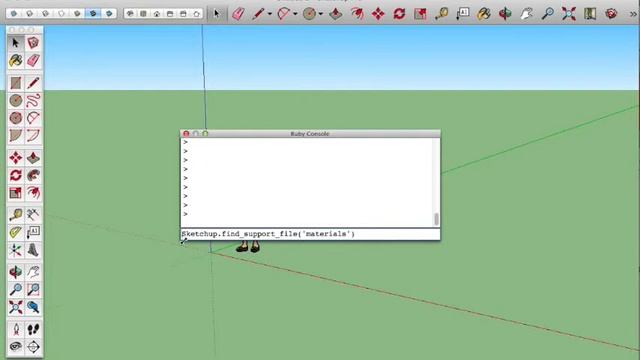
Task: Select Arc tool in left palette
Action: (x=33, y=118)
